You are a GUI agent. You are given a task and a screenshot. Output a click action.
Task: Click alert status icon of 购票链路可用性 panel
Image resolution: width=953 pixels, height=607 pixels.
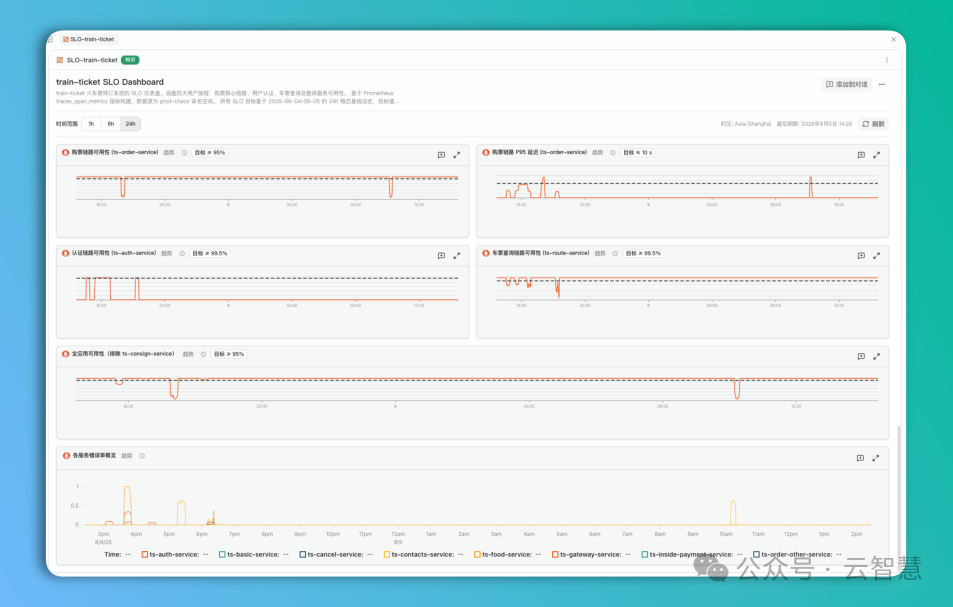pos(66,153)
